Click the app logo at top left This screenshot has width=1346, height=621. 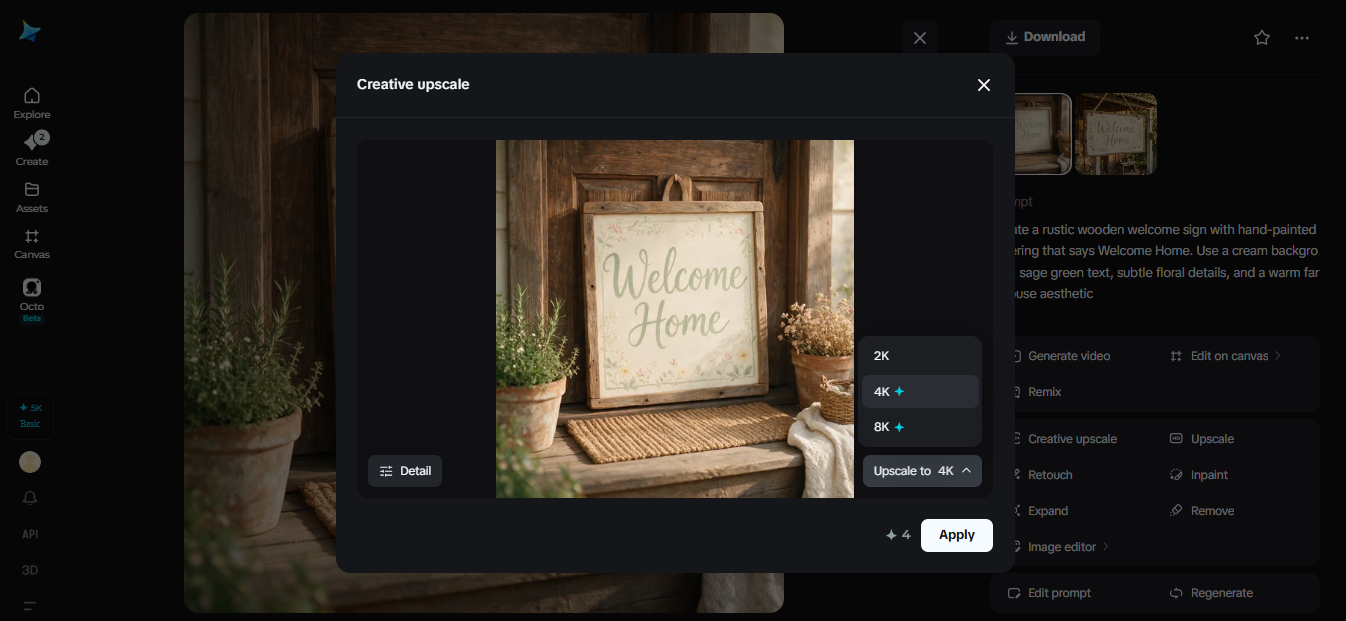pos(30,32)
